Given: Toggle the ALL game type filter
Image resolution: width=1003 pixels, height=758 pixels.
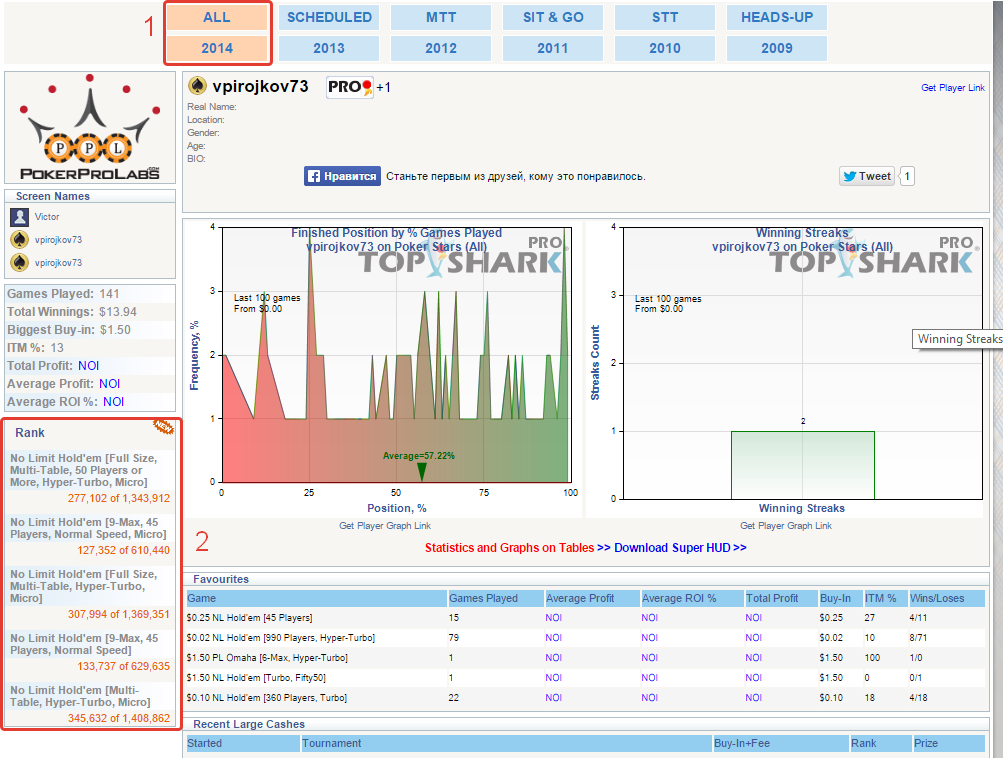Looking at the screenshot, I should [217, 16].
